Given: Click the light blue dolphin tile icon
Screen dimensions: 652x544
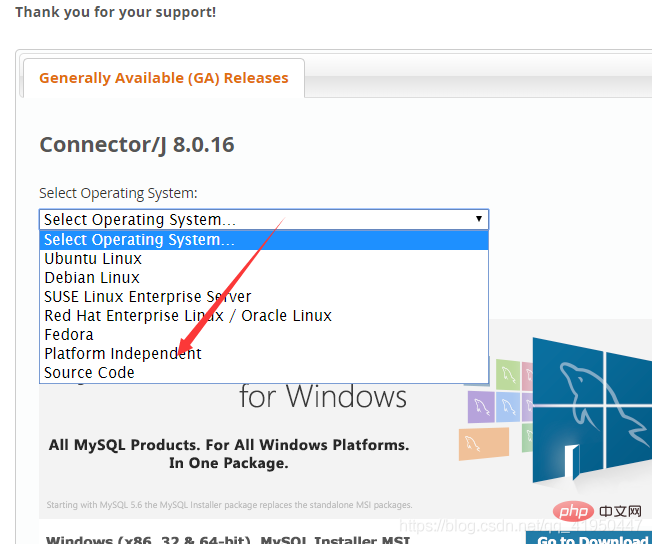Looking at the screenshot, I should pyautogui.click(x=508, y=406).
